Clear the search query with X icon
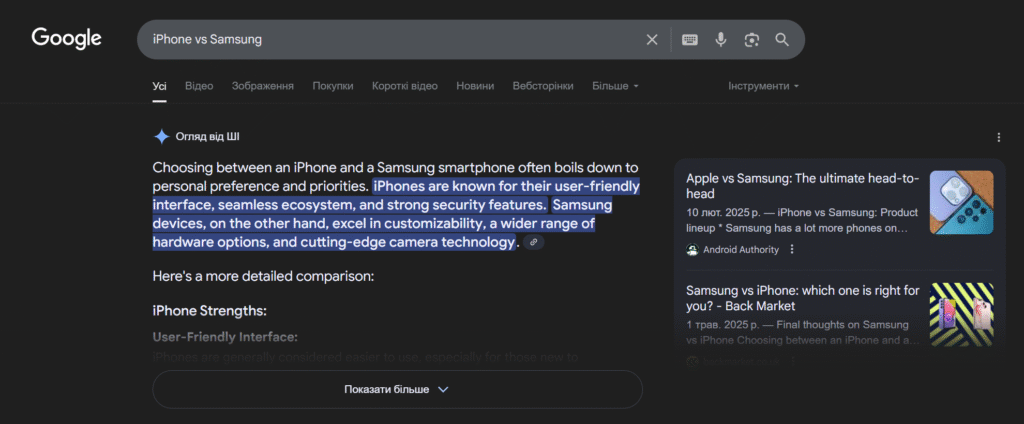Image resolution: width=1024 pixels, height=424 pixels. [x=652, y=40]
